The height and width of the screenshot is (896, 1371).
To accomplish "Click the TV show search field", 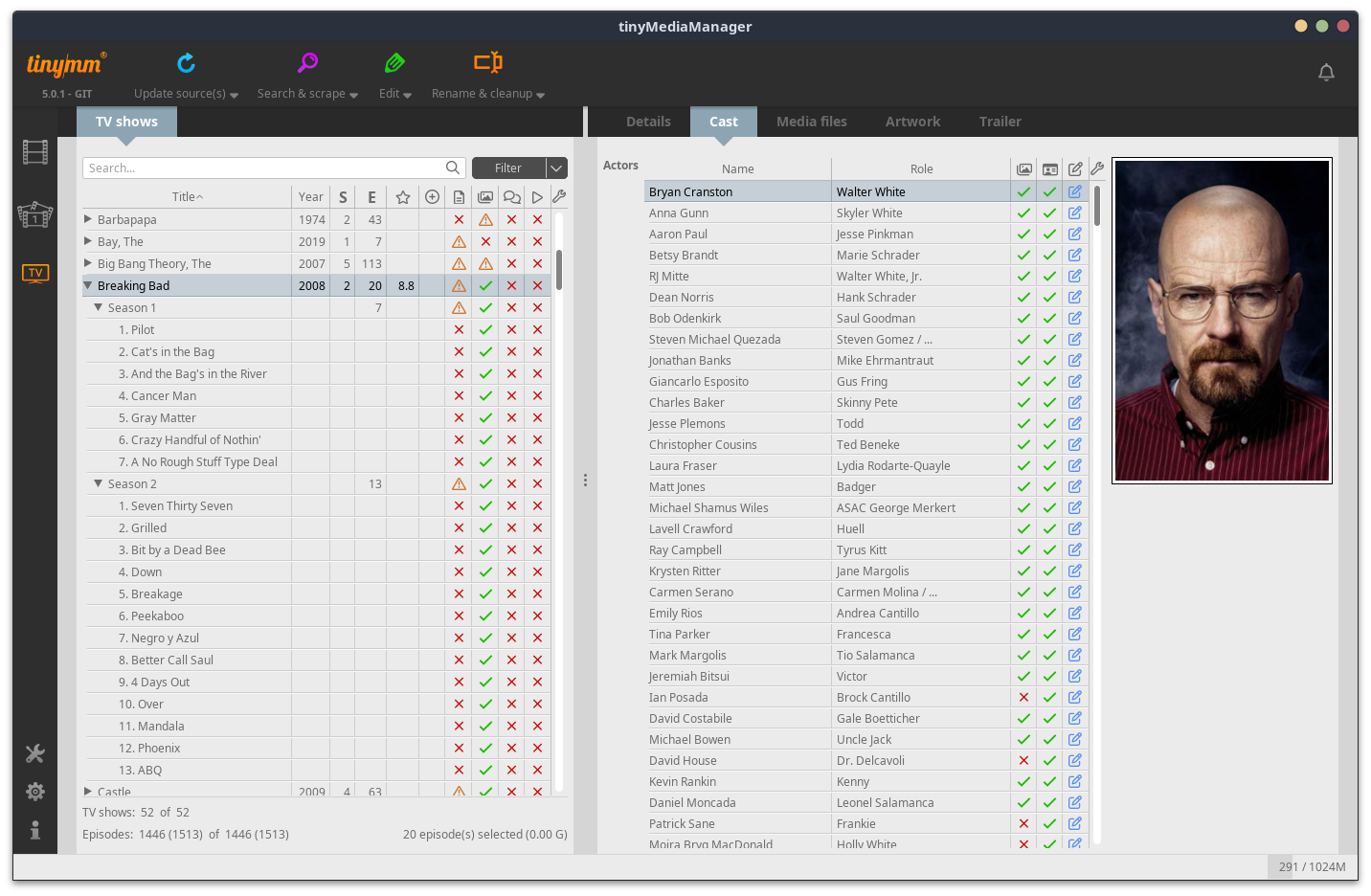I will (x=264, y=168).
